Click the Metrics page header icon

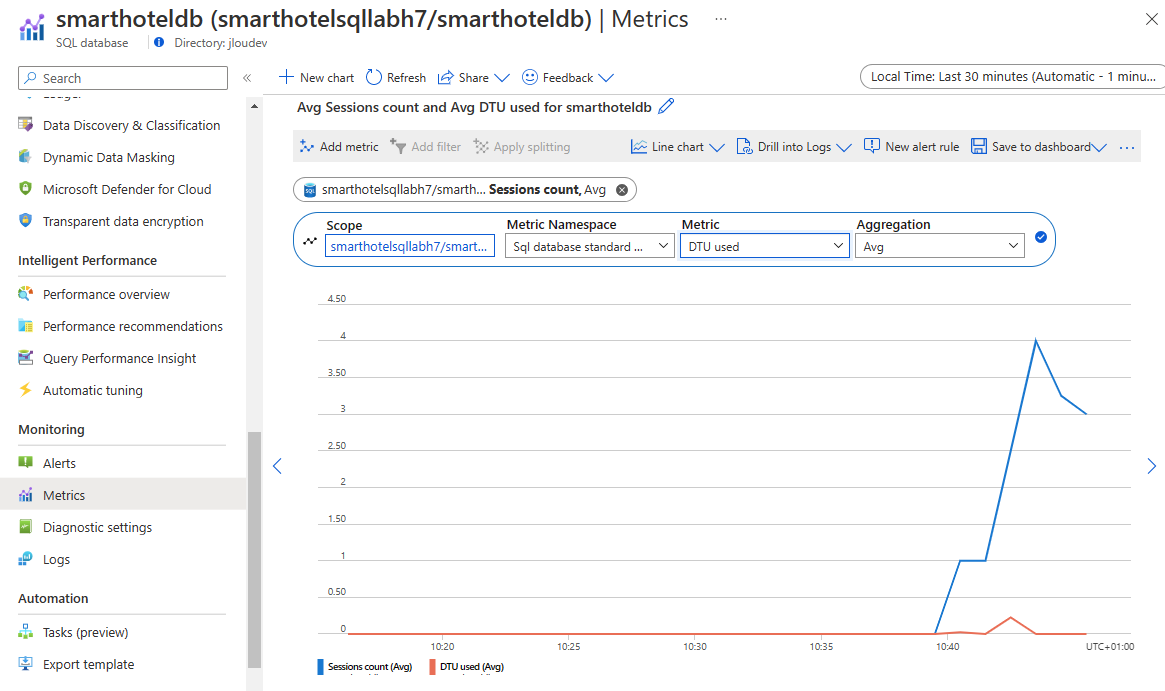click(31, 27)
